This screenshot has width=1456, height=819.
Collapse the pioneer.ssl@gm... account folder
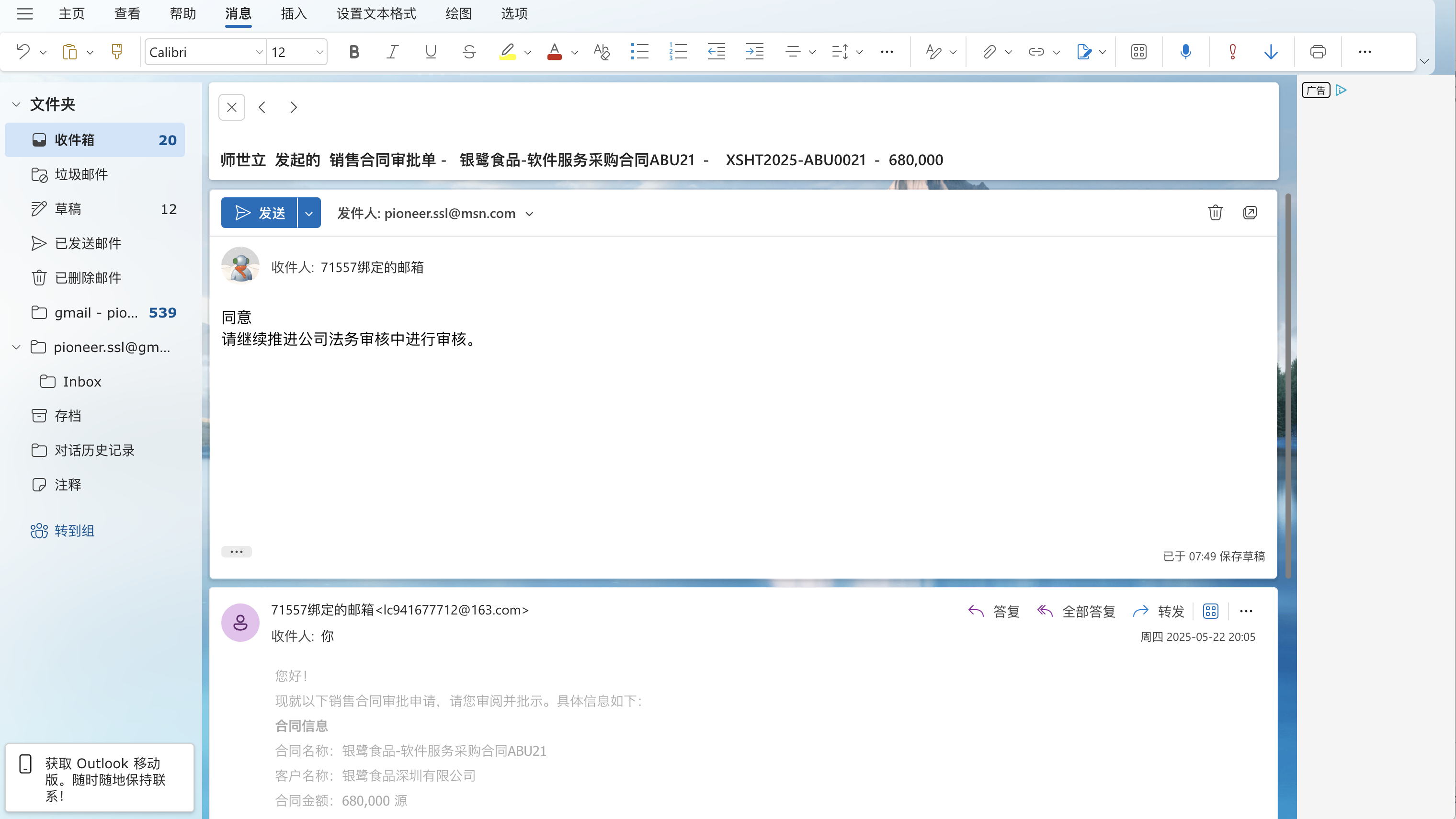click(16, 347)
